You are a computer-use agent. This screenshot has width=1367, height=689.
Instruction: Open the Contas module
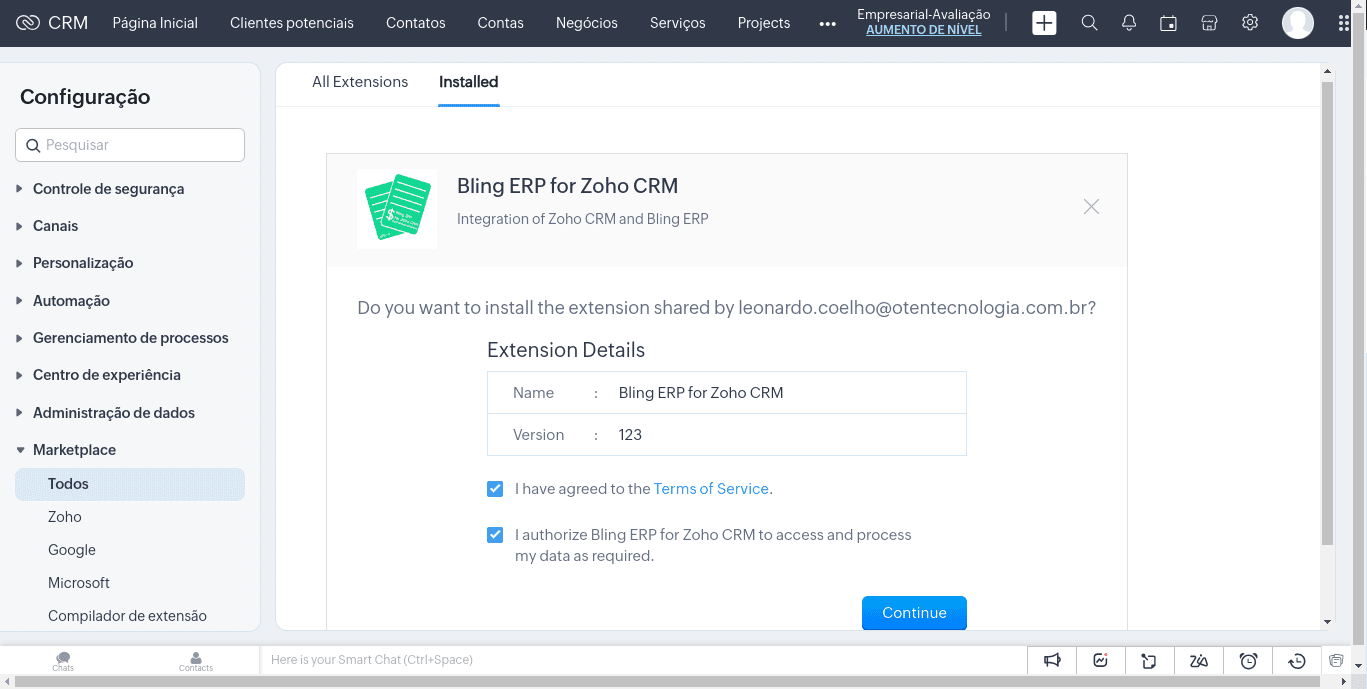point(501,23)
